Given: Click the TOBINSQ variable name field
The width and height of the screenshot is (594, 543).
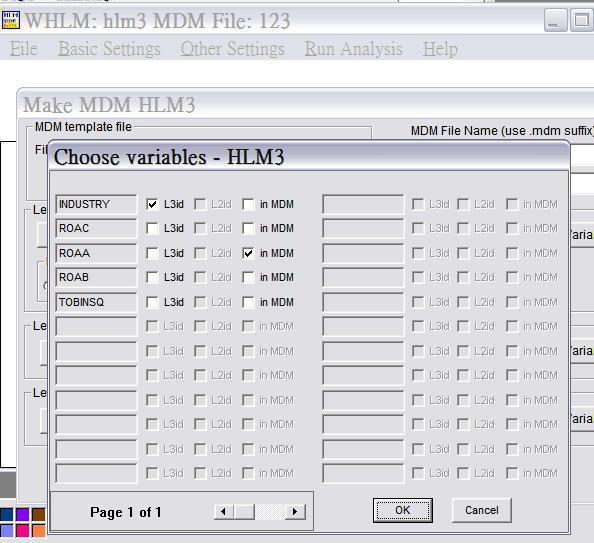Looking at the screenshot, I should 96,302.
